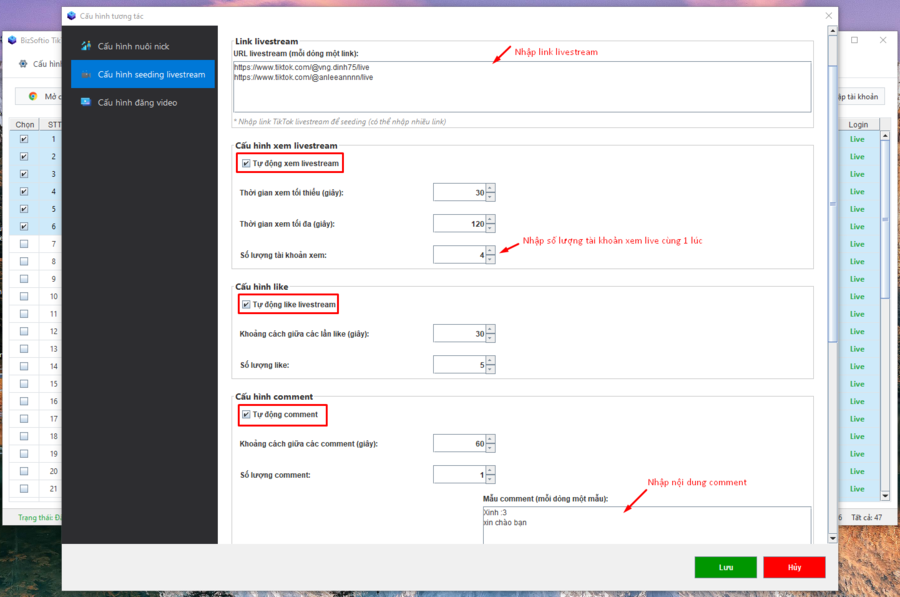Close the Cấu hình tương tác dialog
This screenshot has width=900, height=597.
828,15
